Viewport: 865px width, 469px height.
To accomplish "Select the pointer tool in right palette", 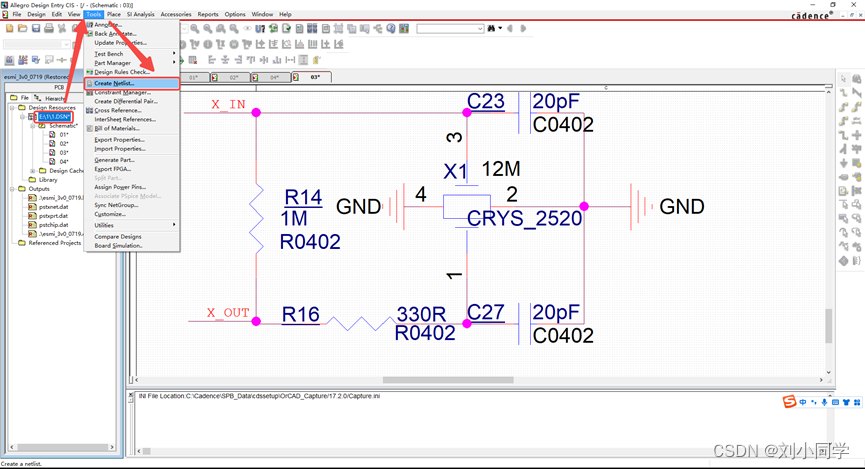I will coord(843,79).
